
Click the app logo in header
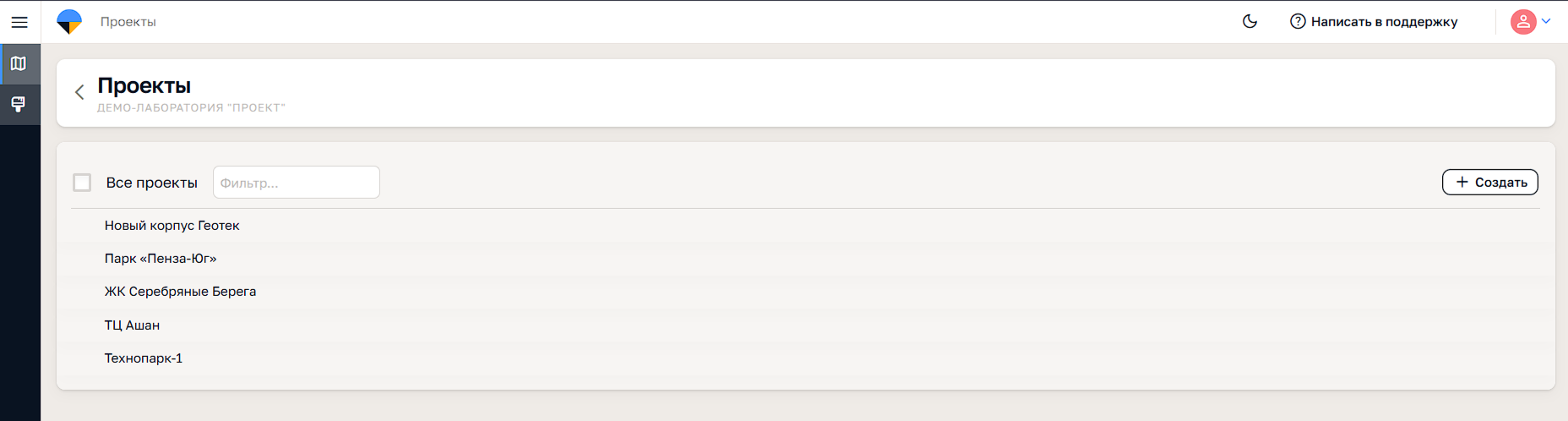[69, 22]
